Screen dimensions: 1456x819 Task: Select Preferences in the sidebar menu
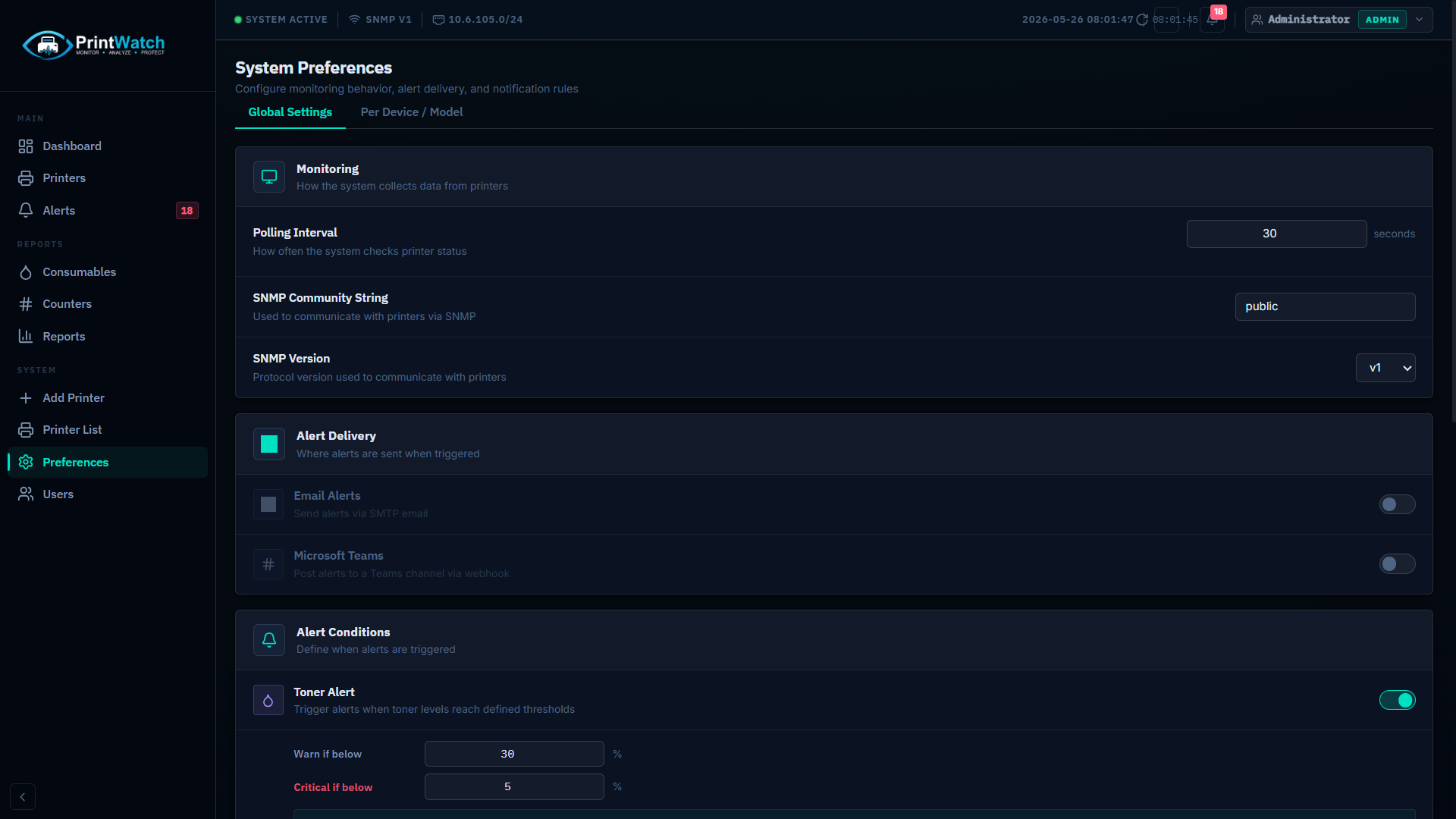coord(108,462)
